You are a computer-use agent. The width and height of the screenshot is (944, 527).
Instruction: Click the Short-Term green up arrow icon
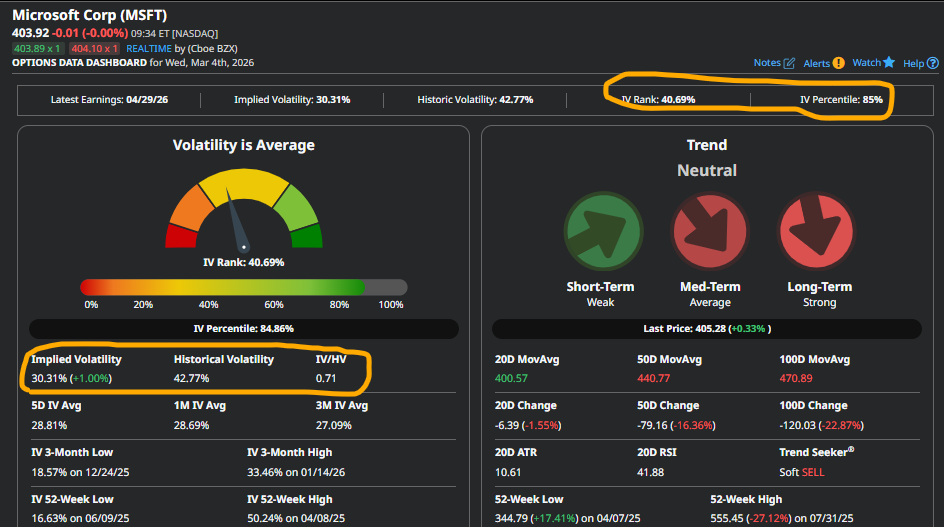click(x=603, y=231)
